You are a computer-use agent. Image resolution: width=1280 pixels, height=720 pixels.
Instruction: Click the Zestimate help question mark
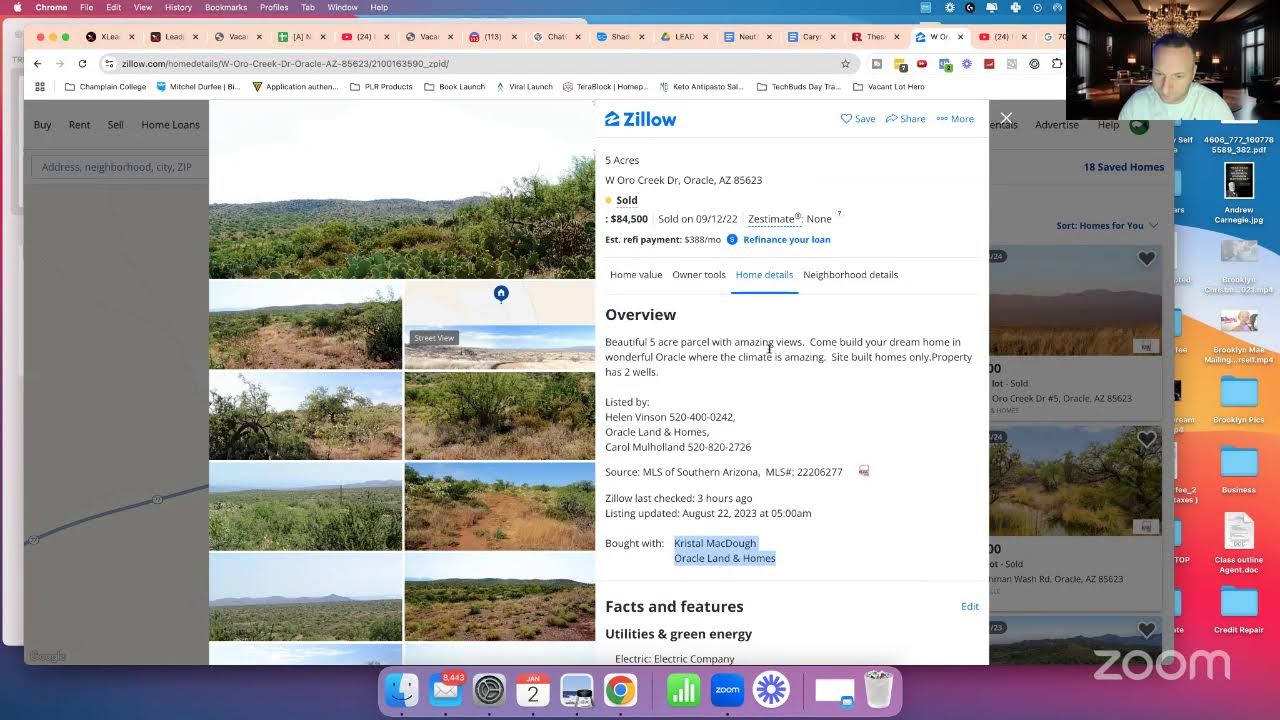[839, 214]
